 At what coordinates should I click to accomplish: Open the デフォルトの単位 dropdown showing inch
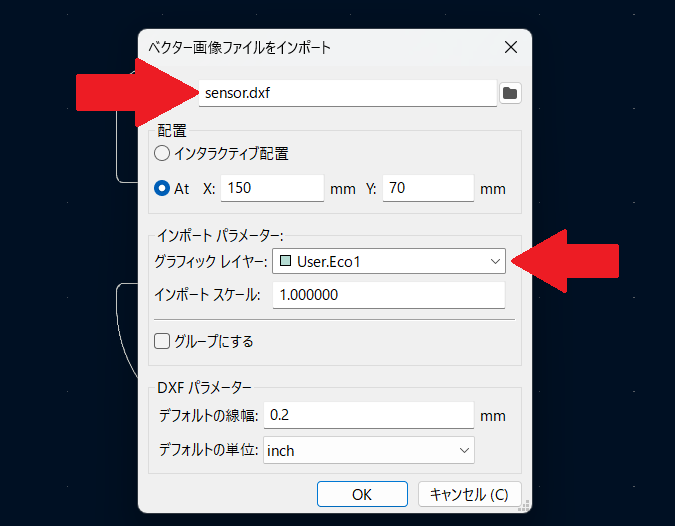coord(368,450)
